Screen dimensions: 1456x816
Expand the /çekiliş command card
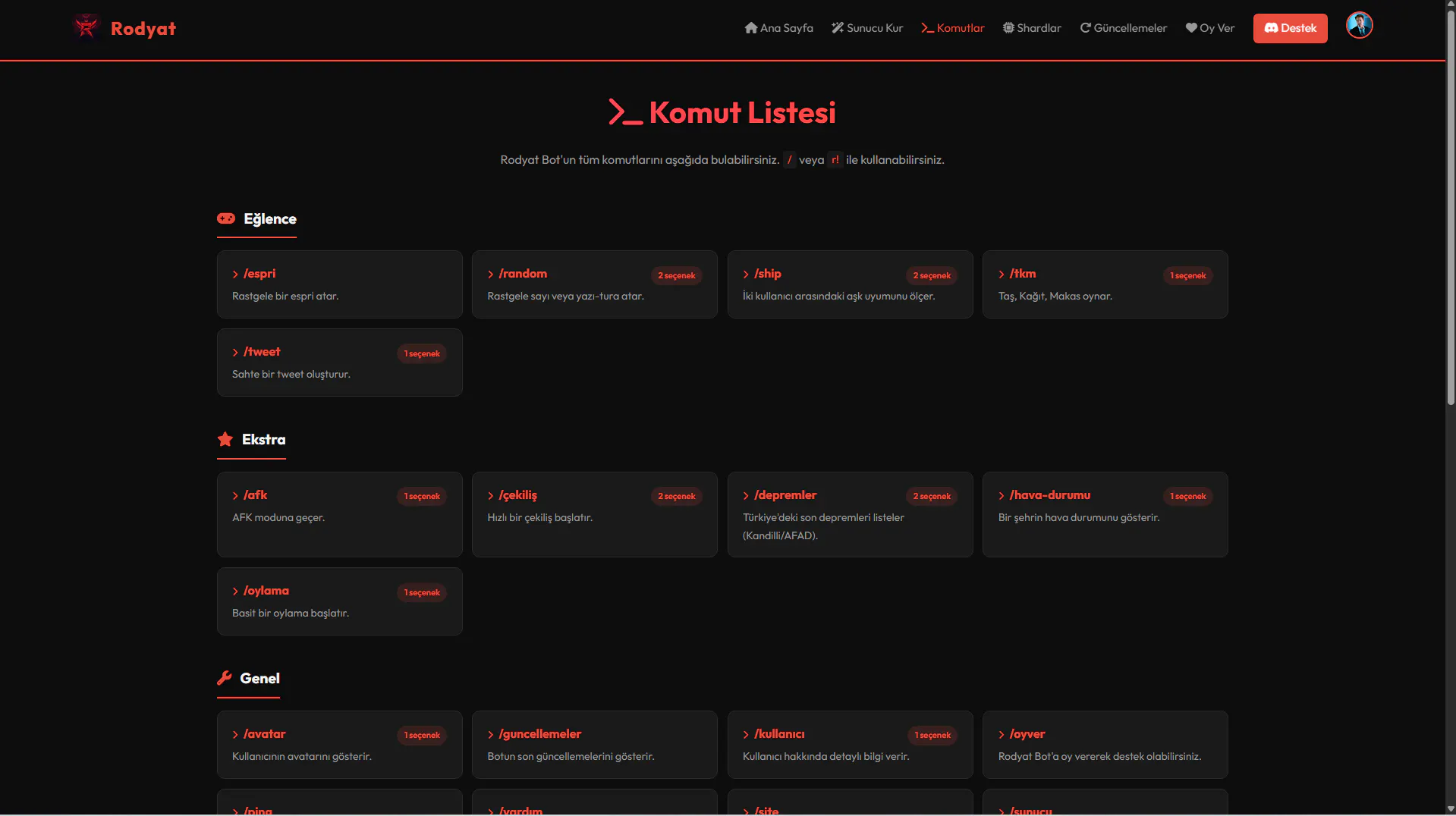tap(594, 515)
